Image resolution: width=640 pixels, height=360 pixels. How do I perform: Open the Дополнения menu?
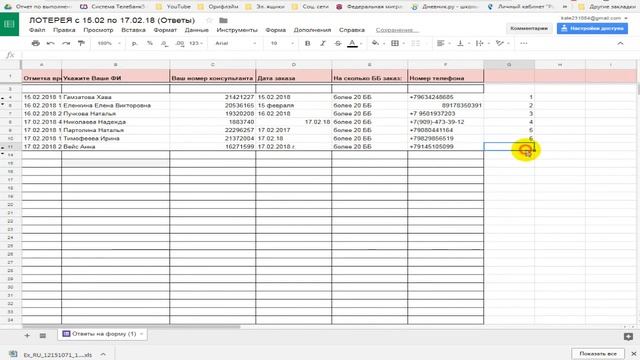312,30
